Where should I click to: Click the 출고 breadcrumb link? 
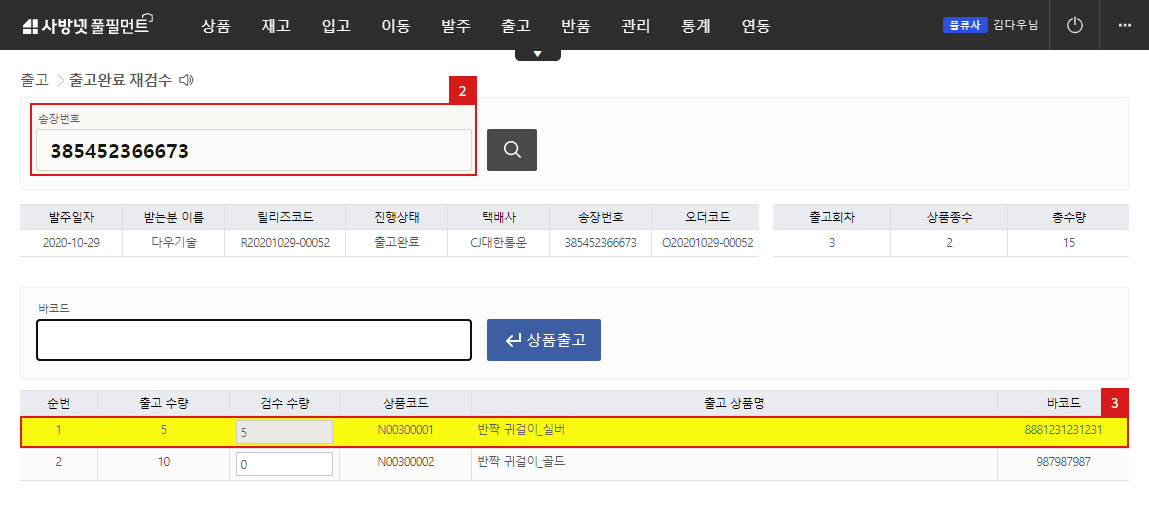34,80
